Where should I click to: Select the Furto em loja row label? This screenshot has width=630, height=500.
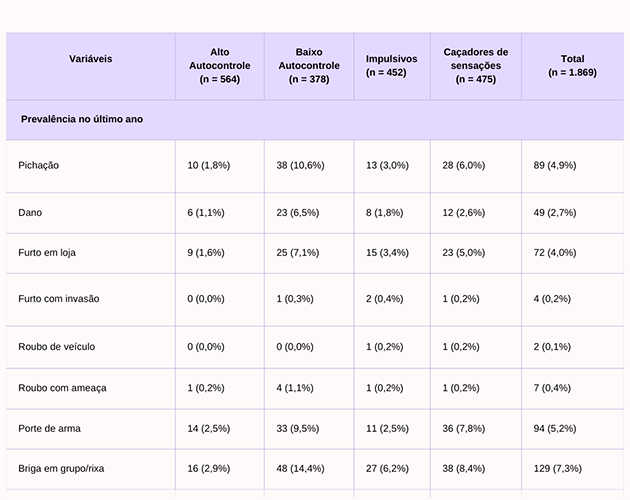46,254
